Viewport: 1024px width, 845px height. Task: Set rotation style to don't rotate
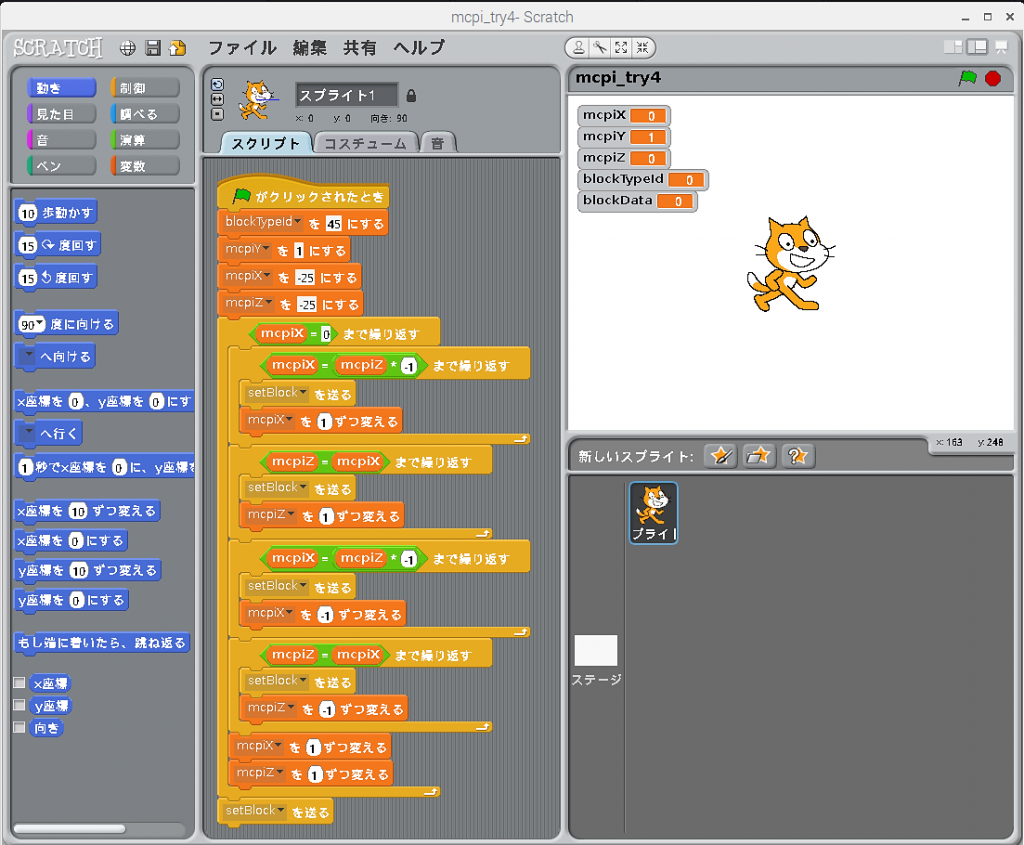pyautogui.click(x=217, y=114)
